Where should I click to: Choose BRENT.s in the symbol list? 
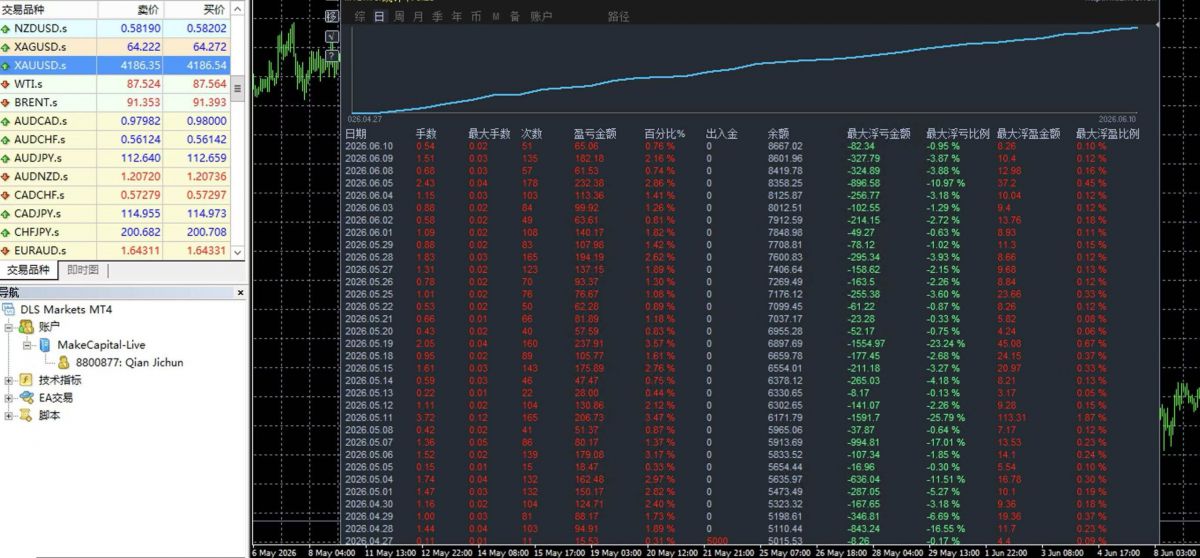click(115, 102)
